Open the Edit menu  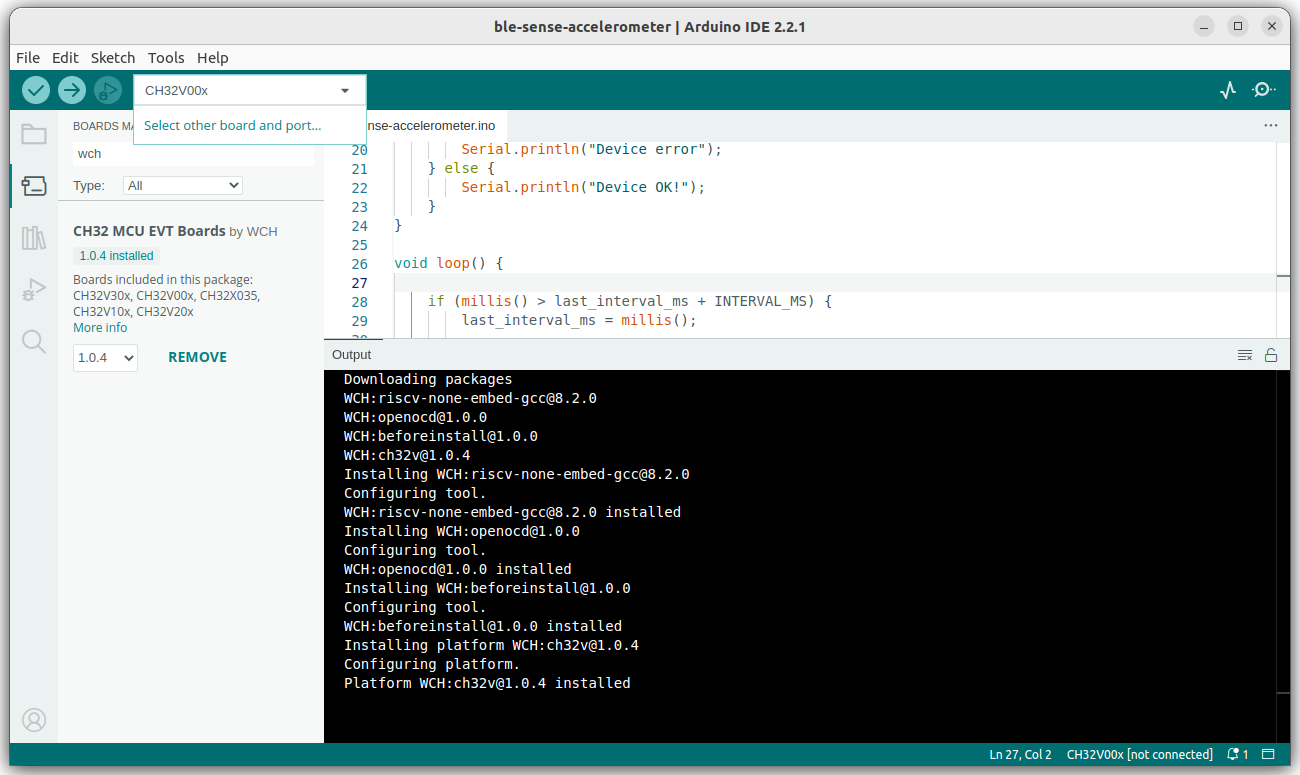(65, 57)
